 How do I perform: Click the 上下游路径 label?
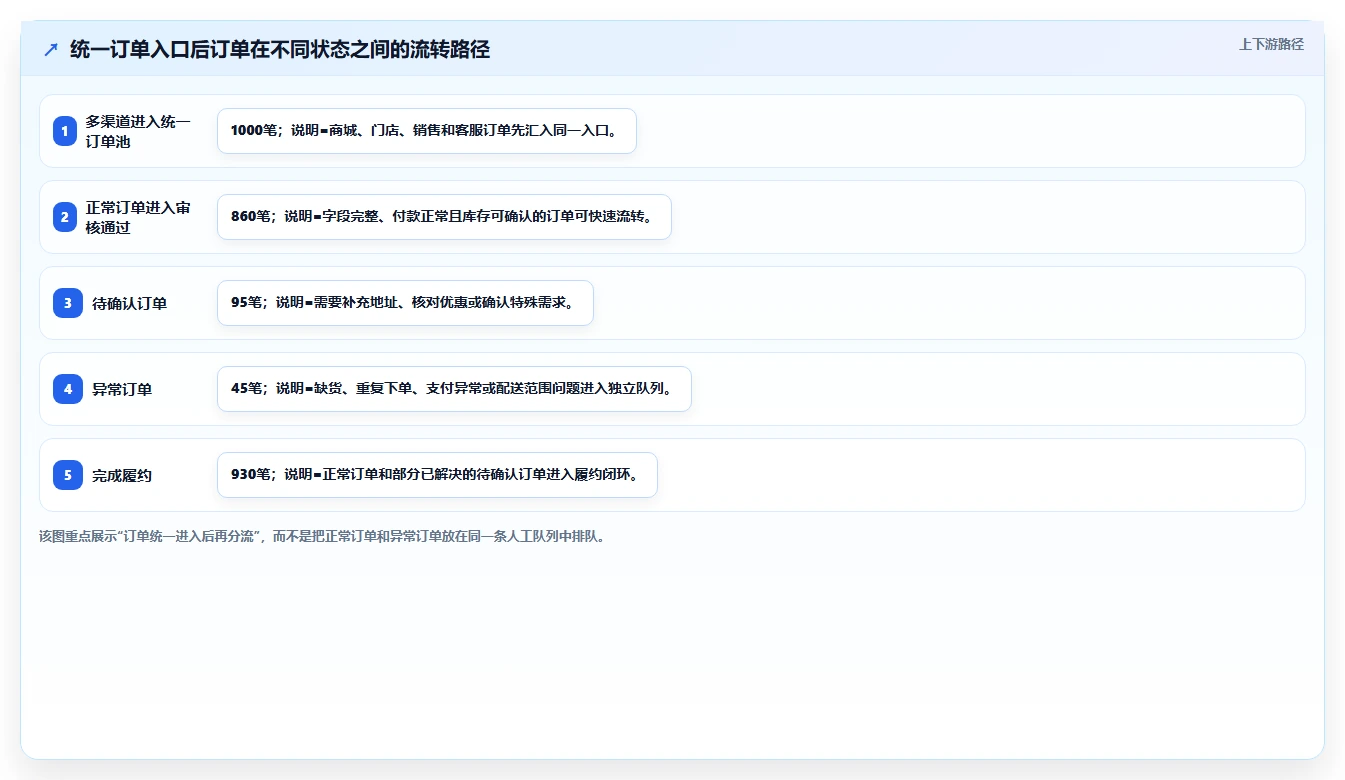coord(1271,44)
